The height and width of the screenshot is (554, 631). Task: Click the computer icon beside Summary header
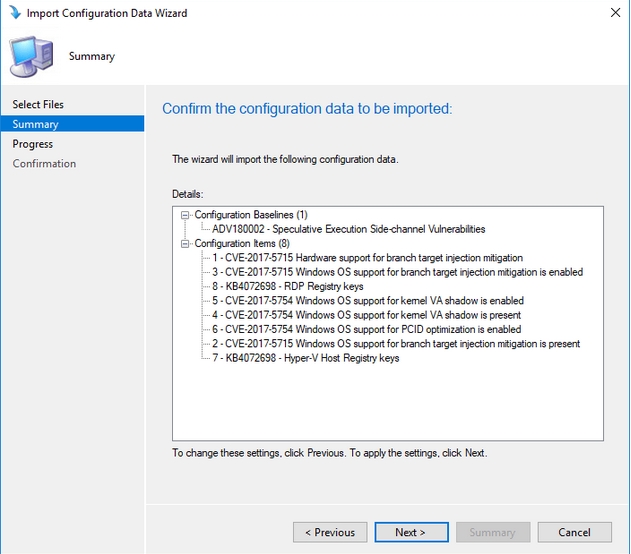[x=32, y=56]
